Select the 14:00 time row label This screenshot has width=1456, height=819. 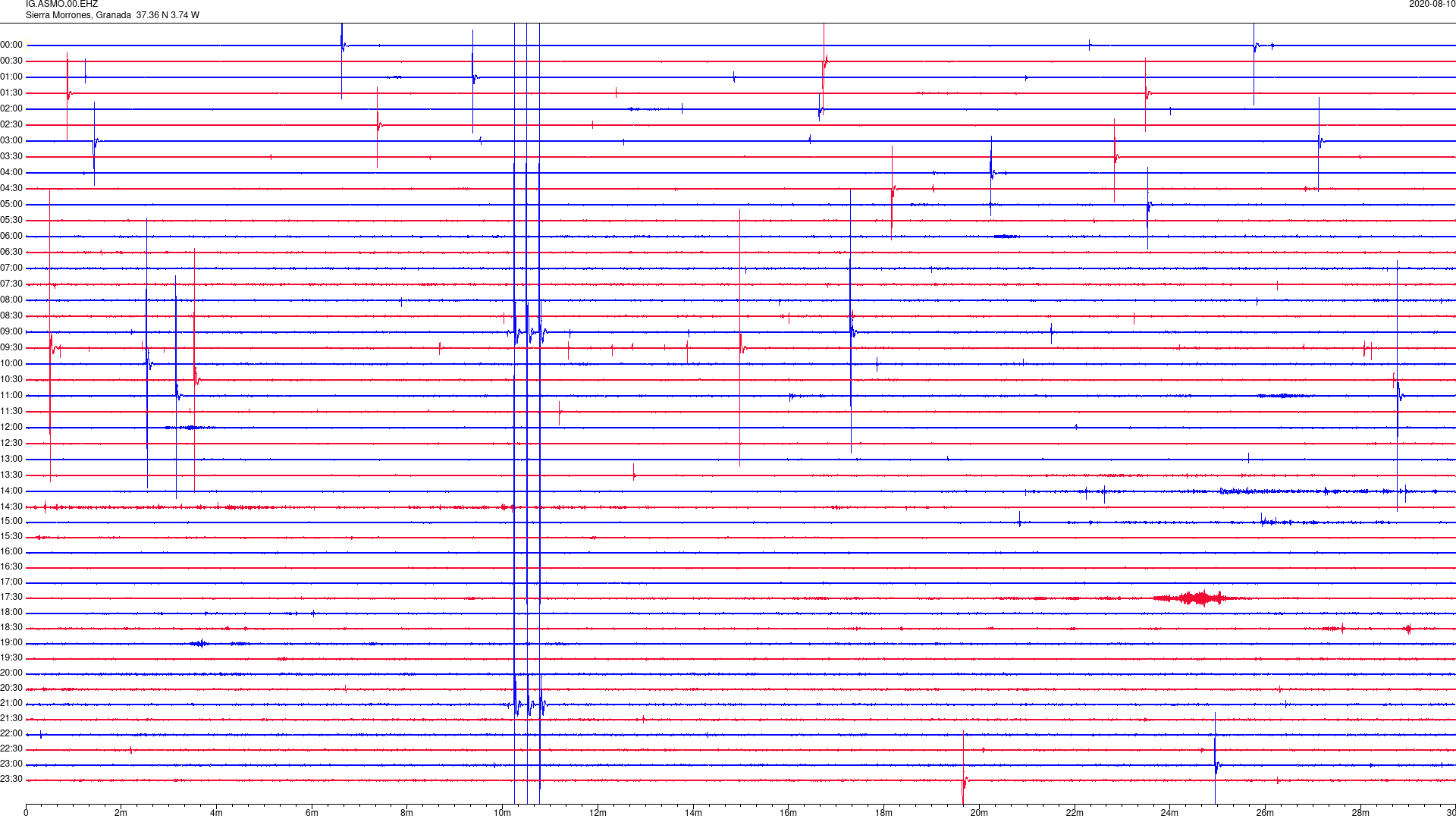[11, 491]
